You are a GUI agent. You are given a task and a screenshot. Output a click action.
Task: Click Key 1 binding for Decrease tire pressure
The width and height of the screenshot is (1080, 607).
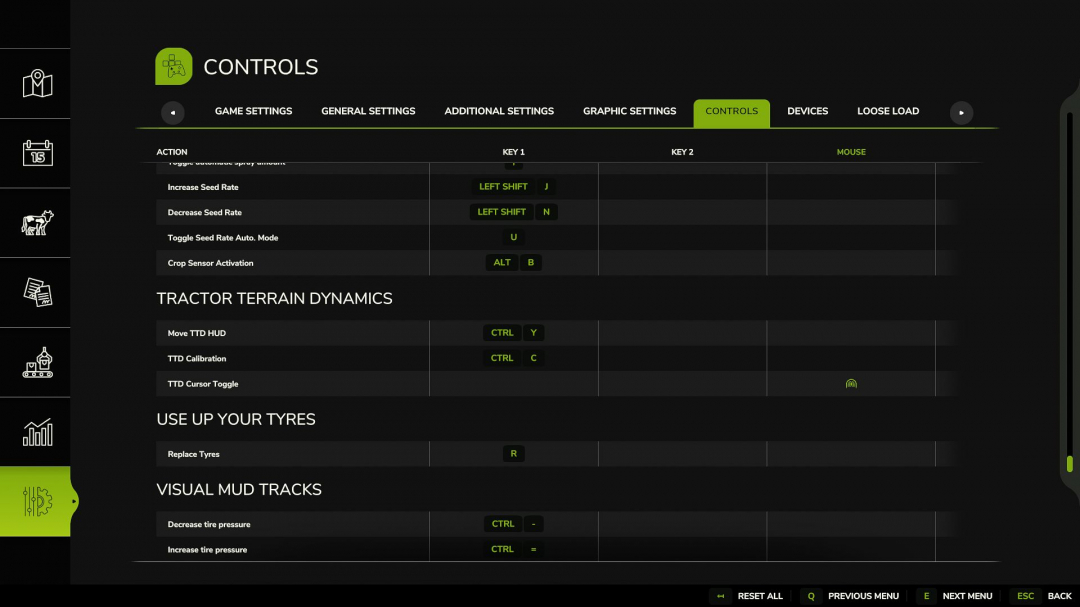point(514,524)
